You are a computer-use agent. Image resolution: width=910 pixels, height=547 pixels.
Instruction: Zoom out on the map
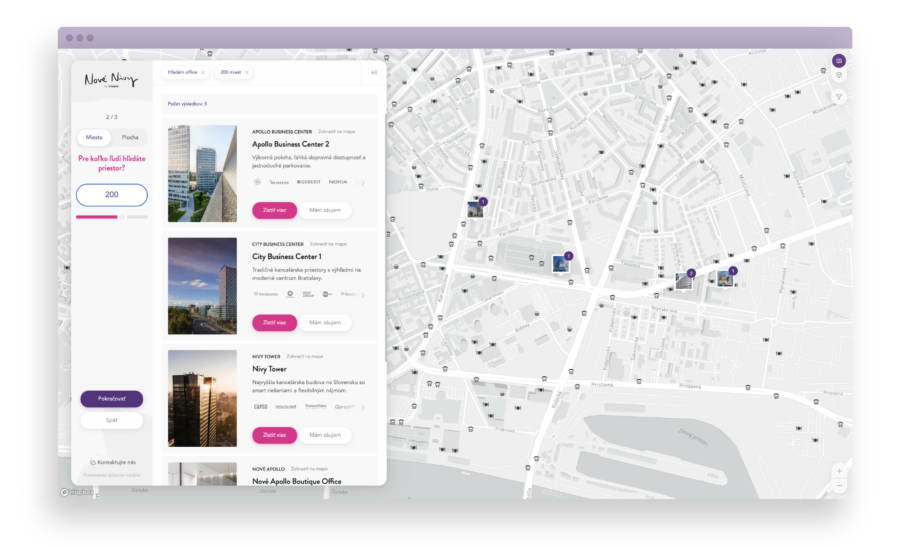(838, 485)
